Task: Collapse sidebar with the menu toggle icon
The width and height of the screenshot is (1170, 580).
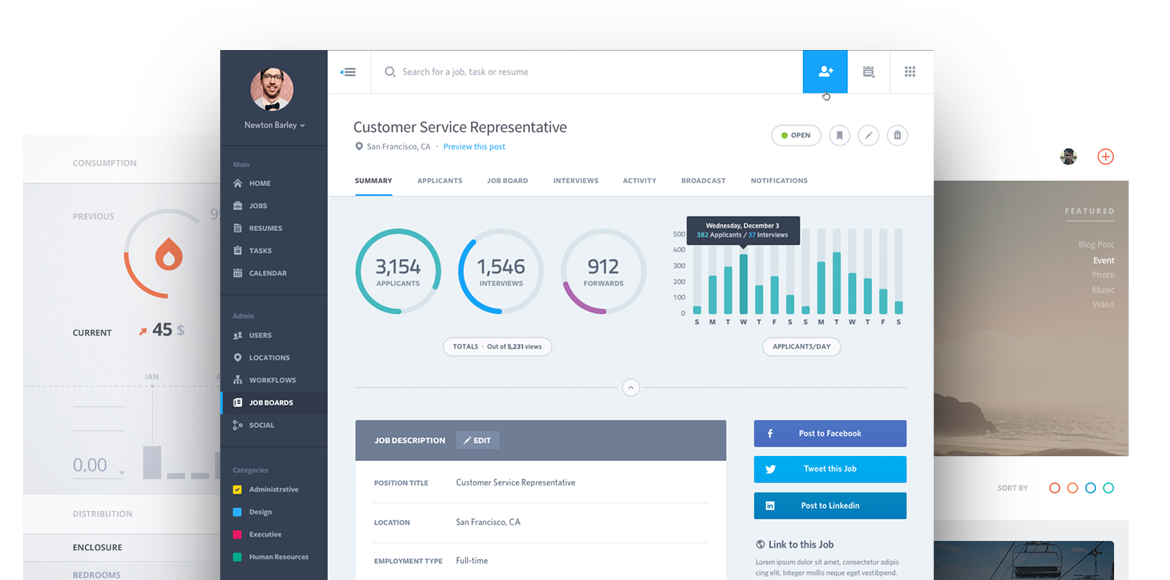Action: click(348, 72)
